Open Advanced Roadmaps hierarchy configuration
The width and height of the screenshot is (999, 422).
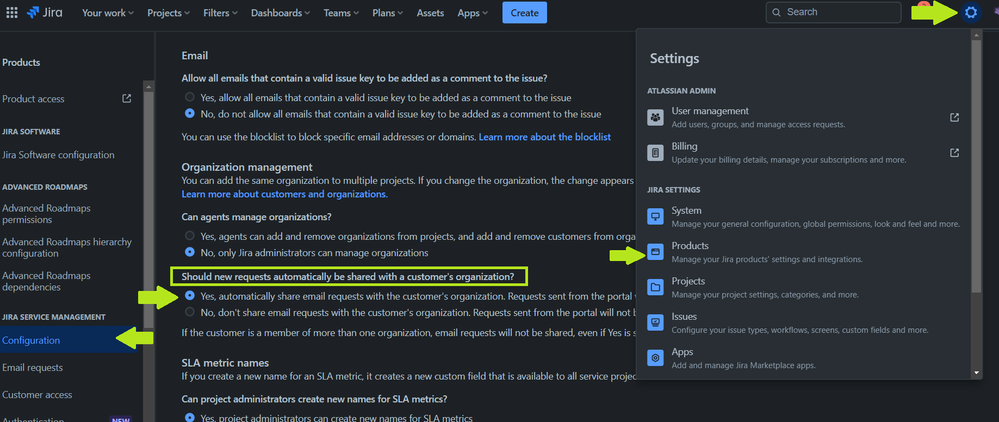point(67,247)
